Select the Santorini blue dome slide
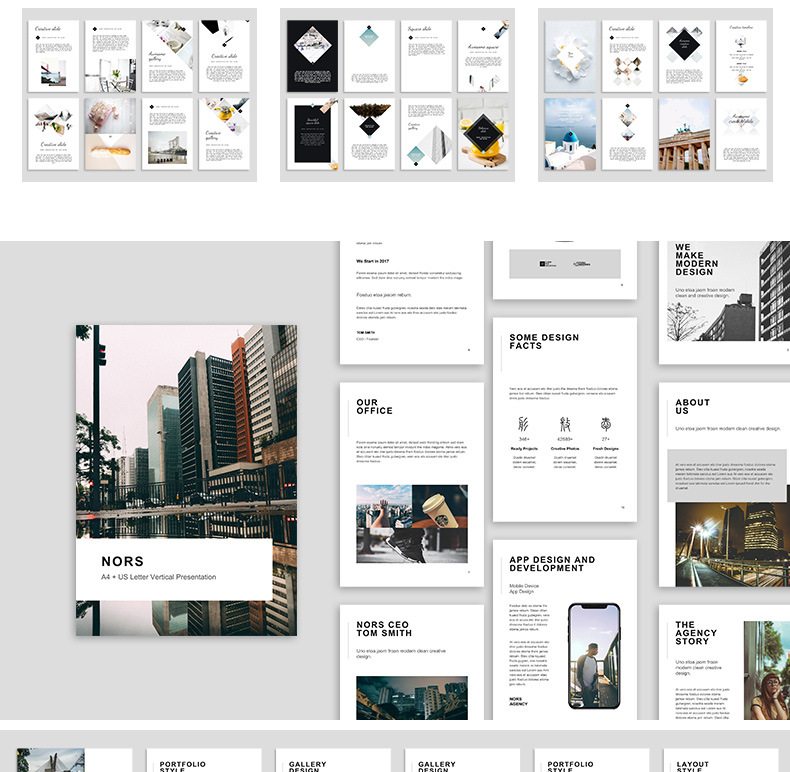 (x=570, y=134)
